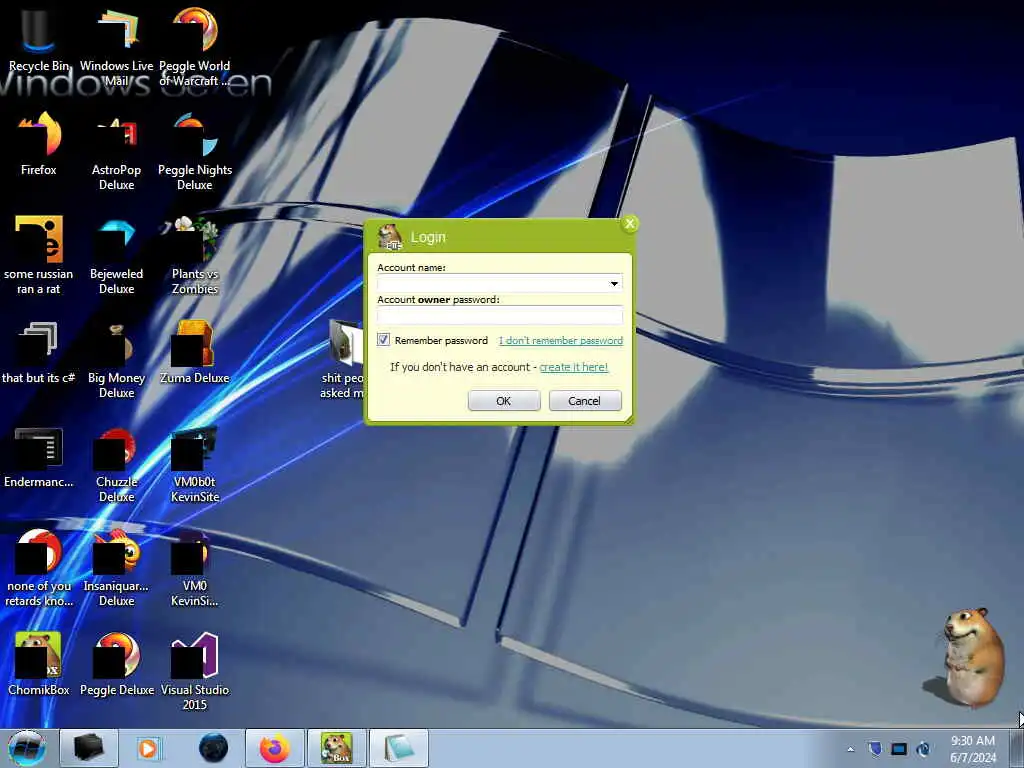This screenshot has height=768, width=1024.
Task: Show hidden system tray icons
Action: tap(850, 749)
